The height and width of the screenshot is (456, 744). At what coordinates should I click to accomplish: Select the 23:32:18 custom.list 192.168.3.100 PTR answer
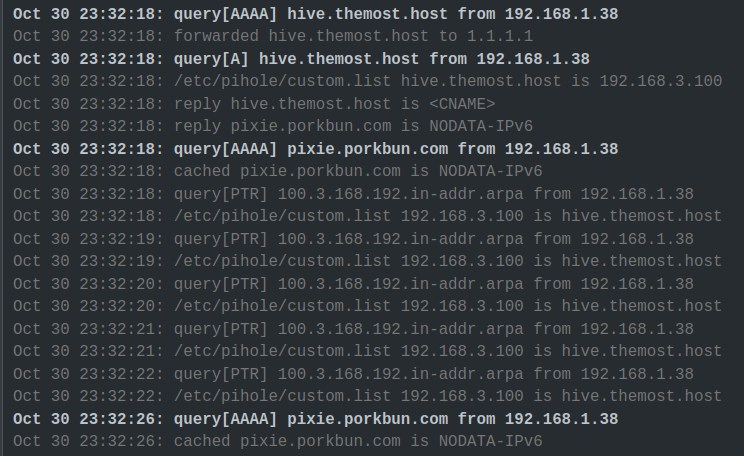coord(367,217)
